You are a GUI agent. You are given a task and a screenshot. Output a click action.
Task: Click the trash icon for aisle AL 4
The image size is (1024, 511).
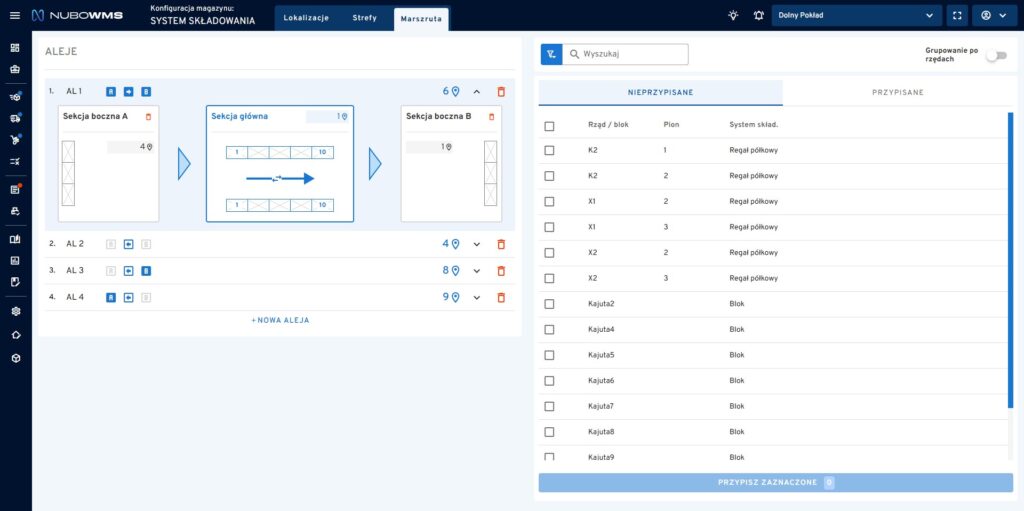click(x=501, y=297)
